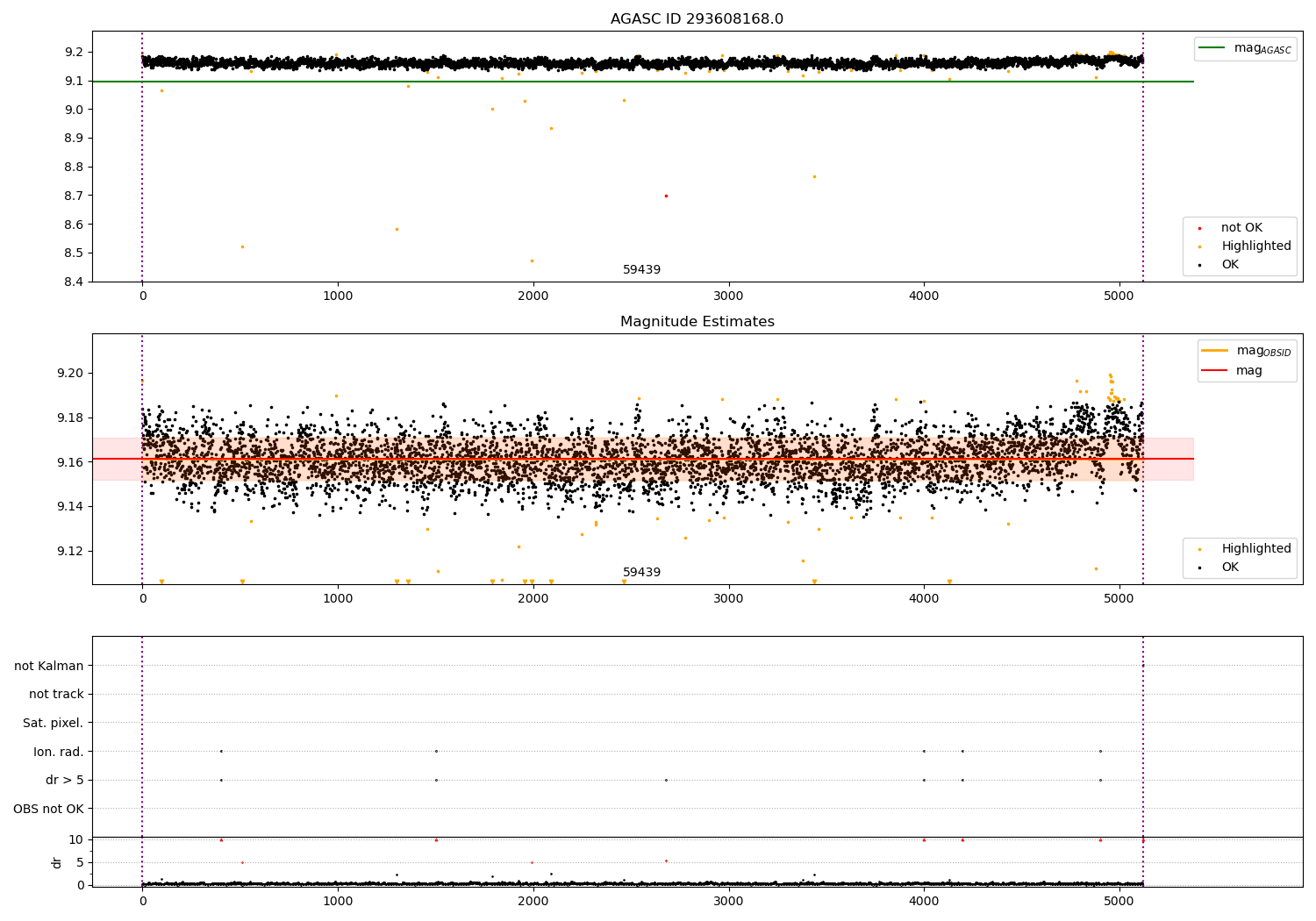The image size is (1316, 921).
Task: Click the black-dot "OK" entry in top legend
Action: pyautogui.click(x=1219, y=265)
